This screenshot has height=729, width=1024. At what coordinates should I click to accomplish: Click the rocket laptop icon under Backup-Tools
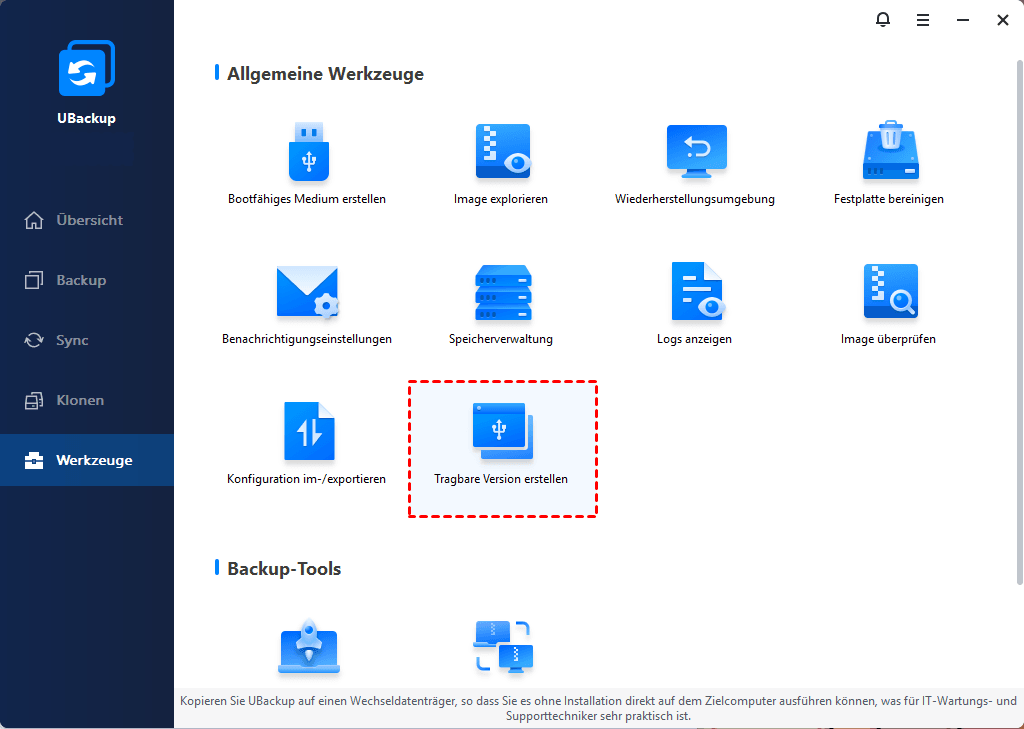point(307,648)
